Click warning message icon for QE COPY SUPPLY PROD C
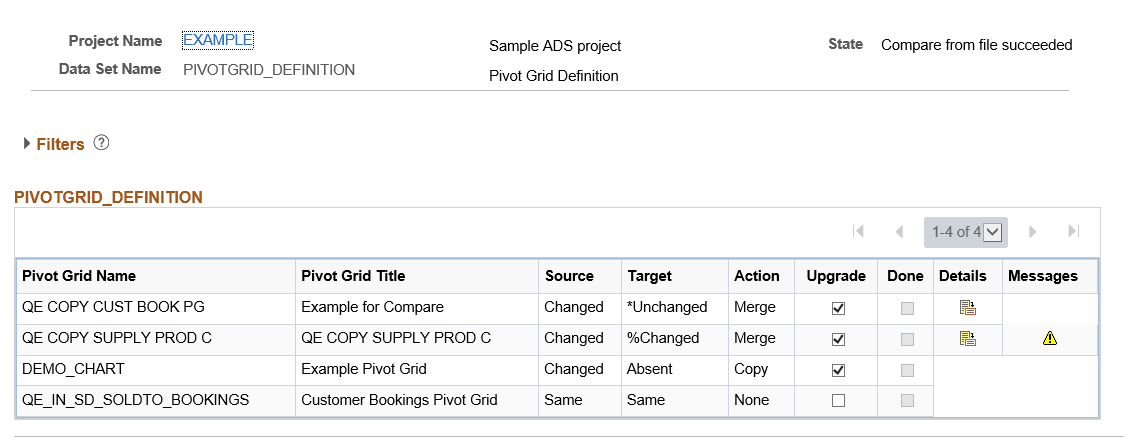 pyautogui.click(x=1050, y=338)
